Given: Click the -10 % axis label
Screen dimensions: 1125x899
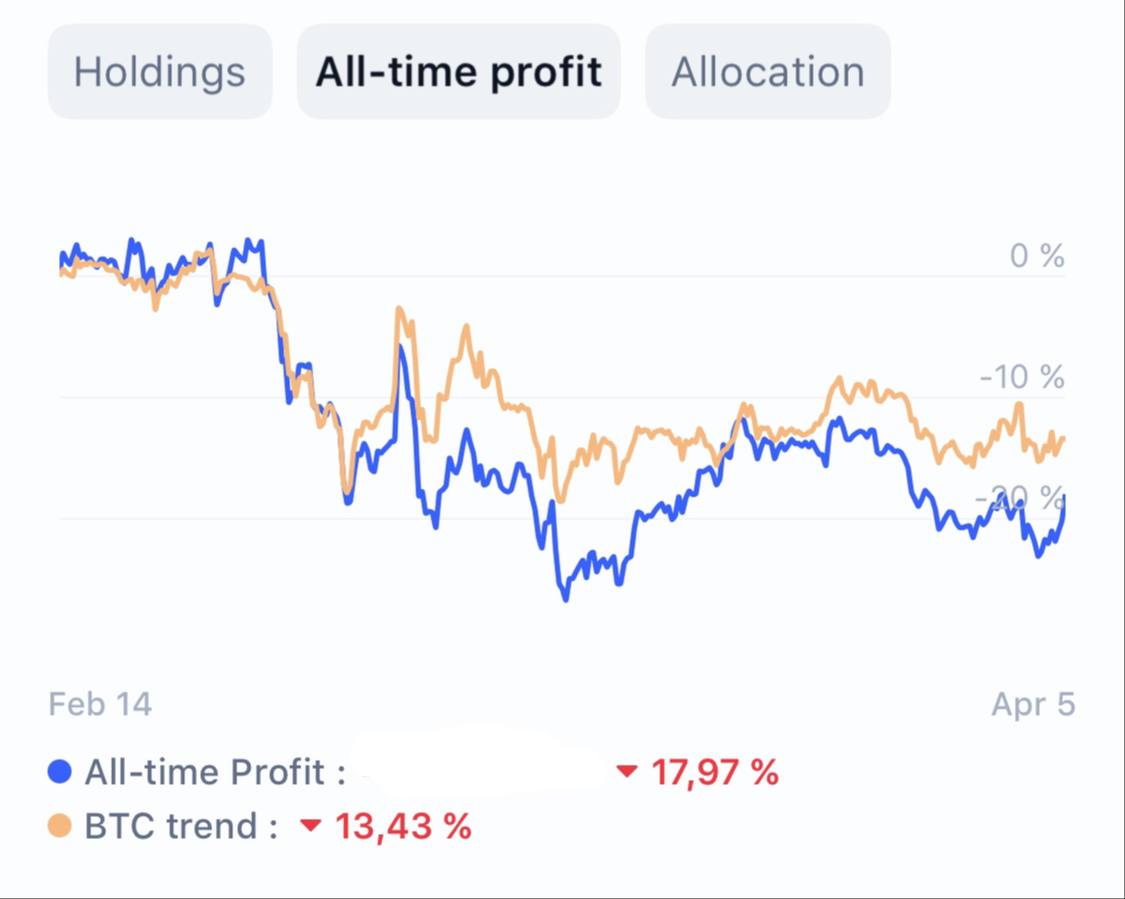Looking at the screenshot, I should pos(1022,377).
